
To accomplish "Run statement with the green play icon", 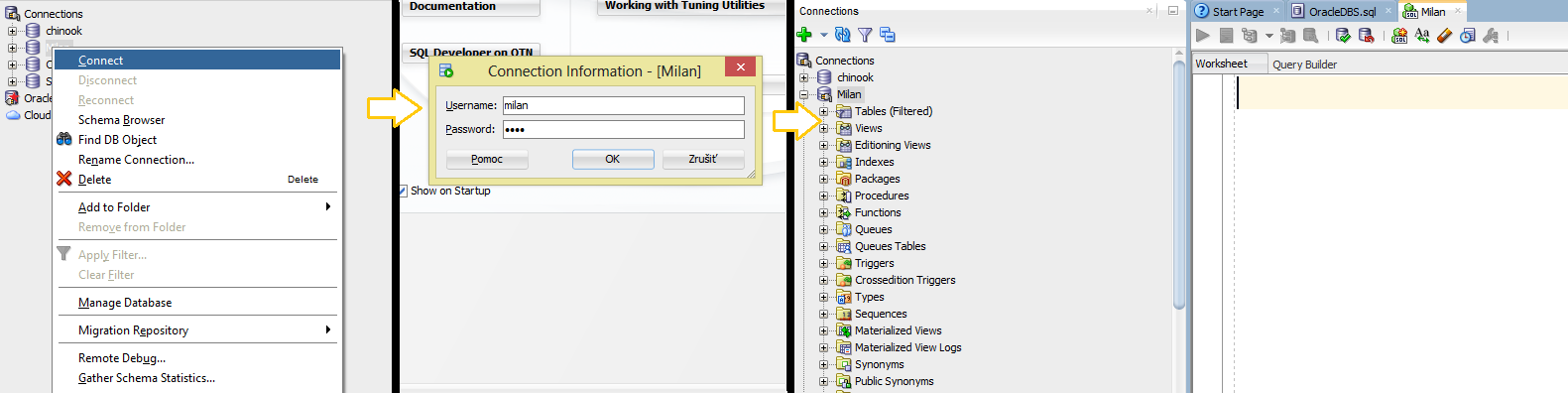I will (1202, 36).
